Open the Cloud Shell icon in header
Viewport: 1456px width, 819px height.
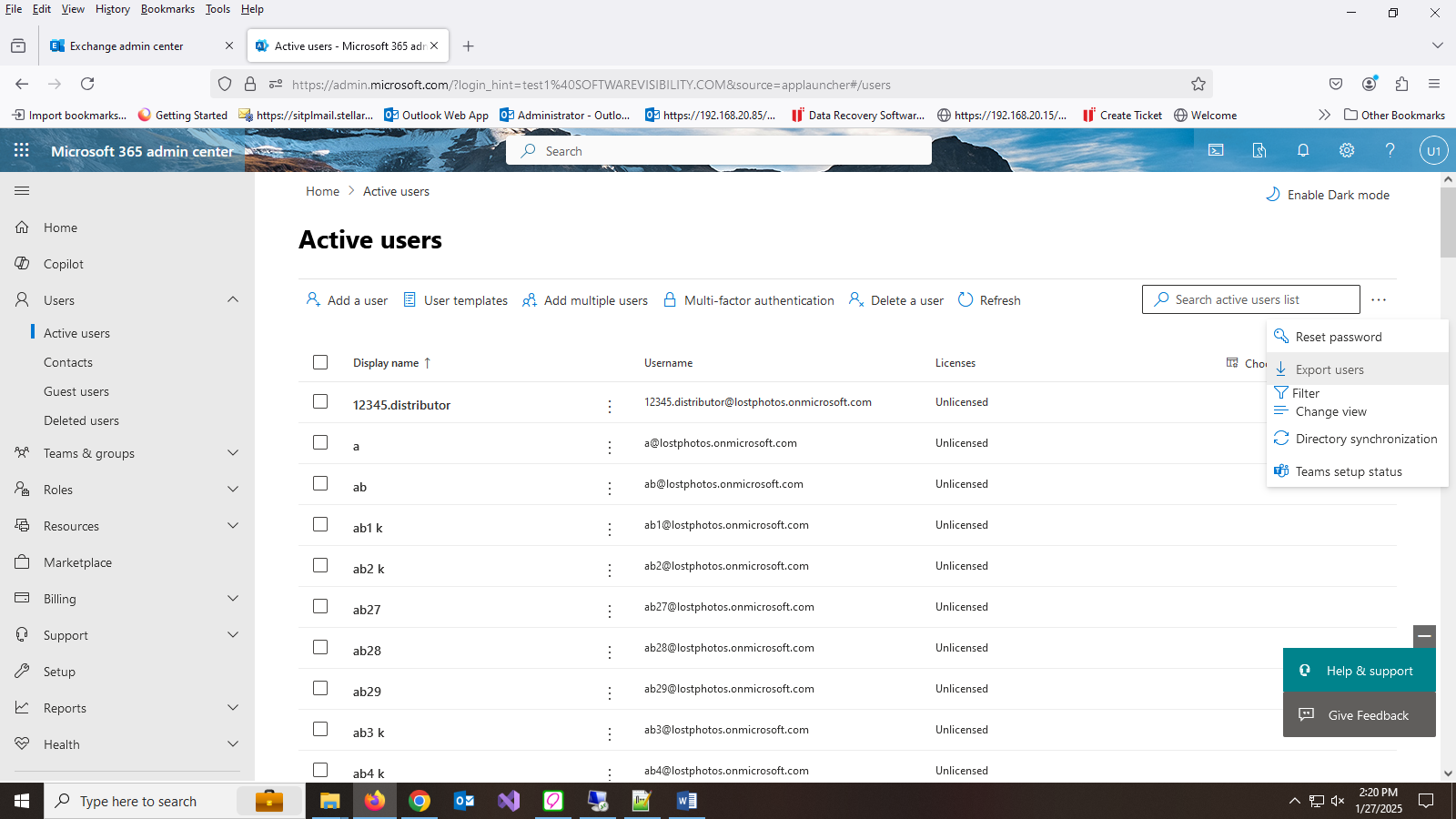pyautogui.click(x=1216, y=150)
